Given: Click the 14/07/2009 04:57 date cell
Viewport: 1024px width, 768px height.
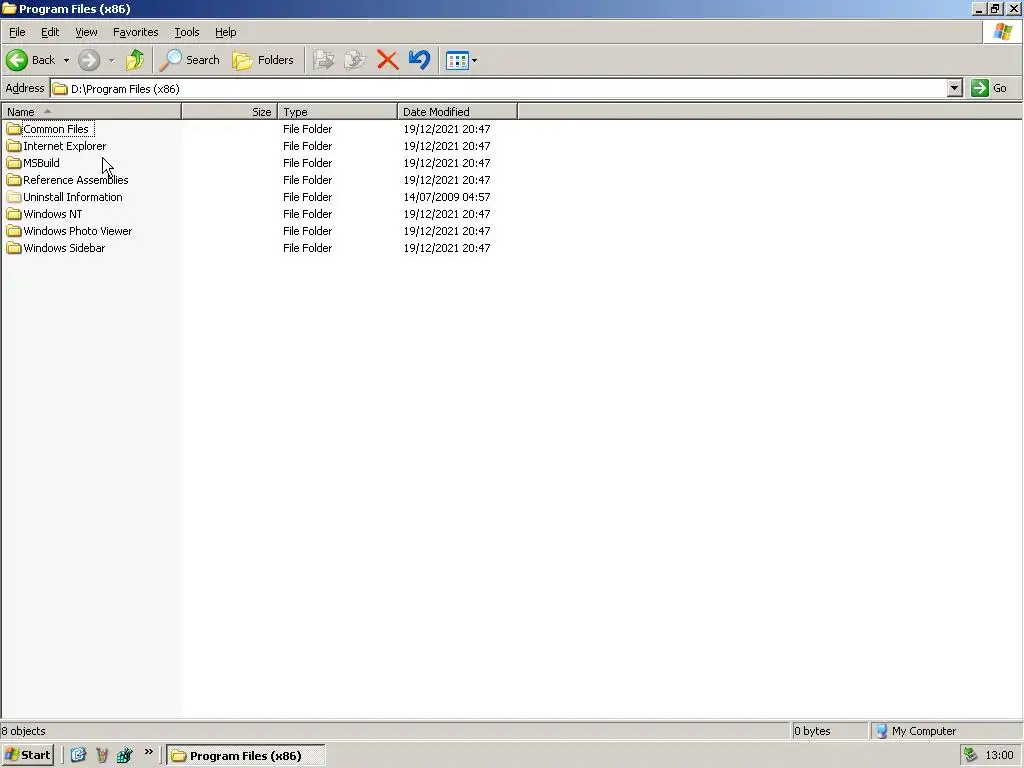Looking at the screenshot, I should (x=447, y=197).
